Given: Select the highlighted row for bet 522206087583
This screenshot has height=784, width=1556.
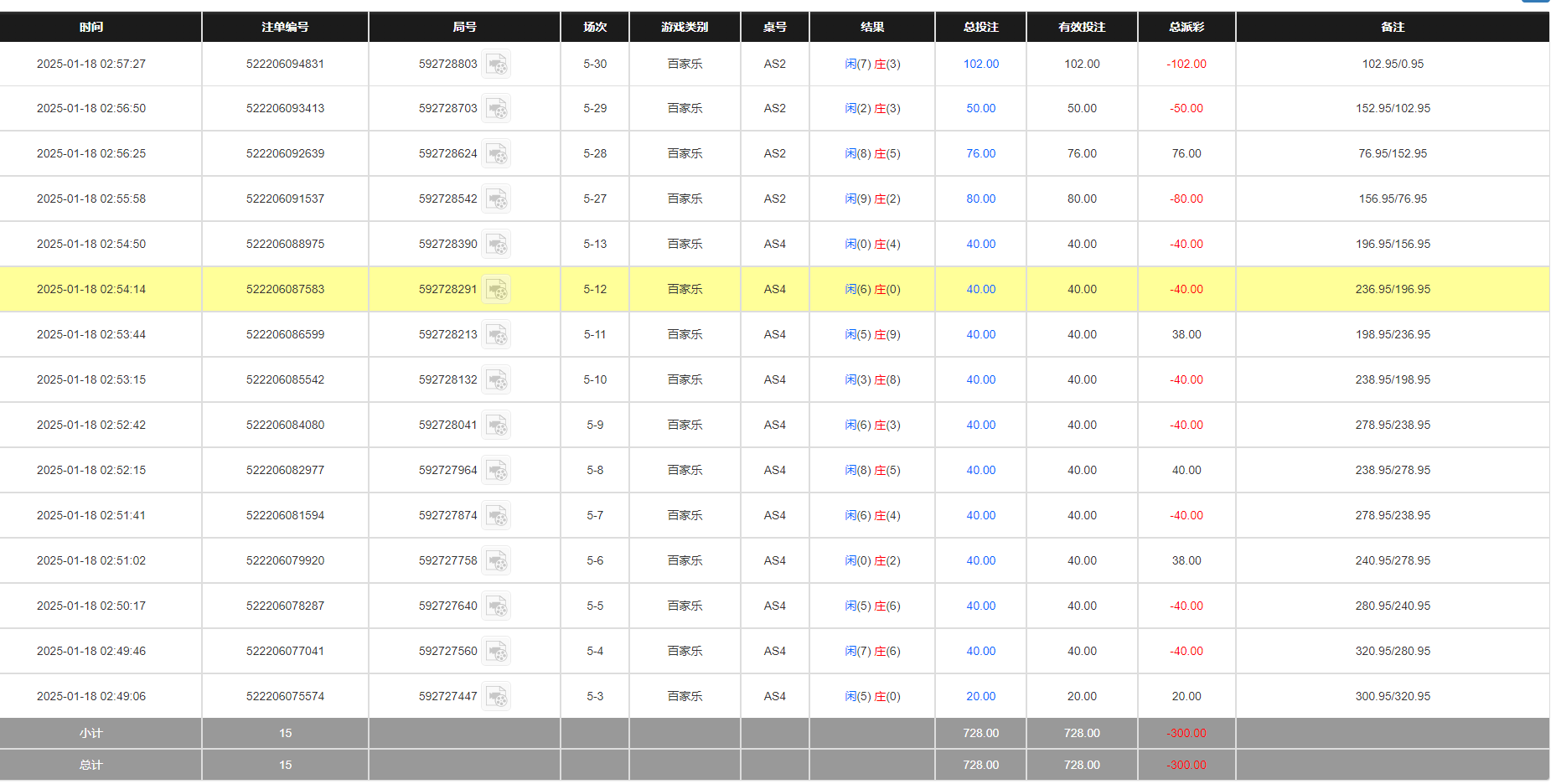Looking at the screenshot, I should [284, 289].
